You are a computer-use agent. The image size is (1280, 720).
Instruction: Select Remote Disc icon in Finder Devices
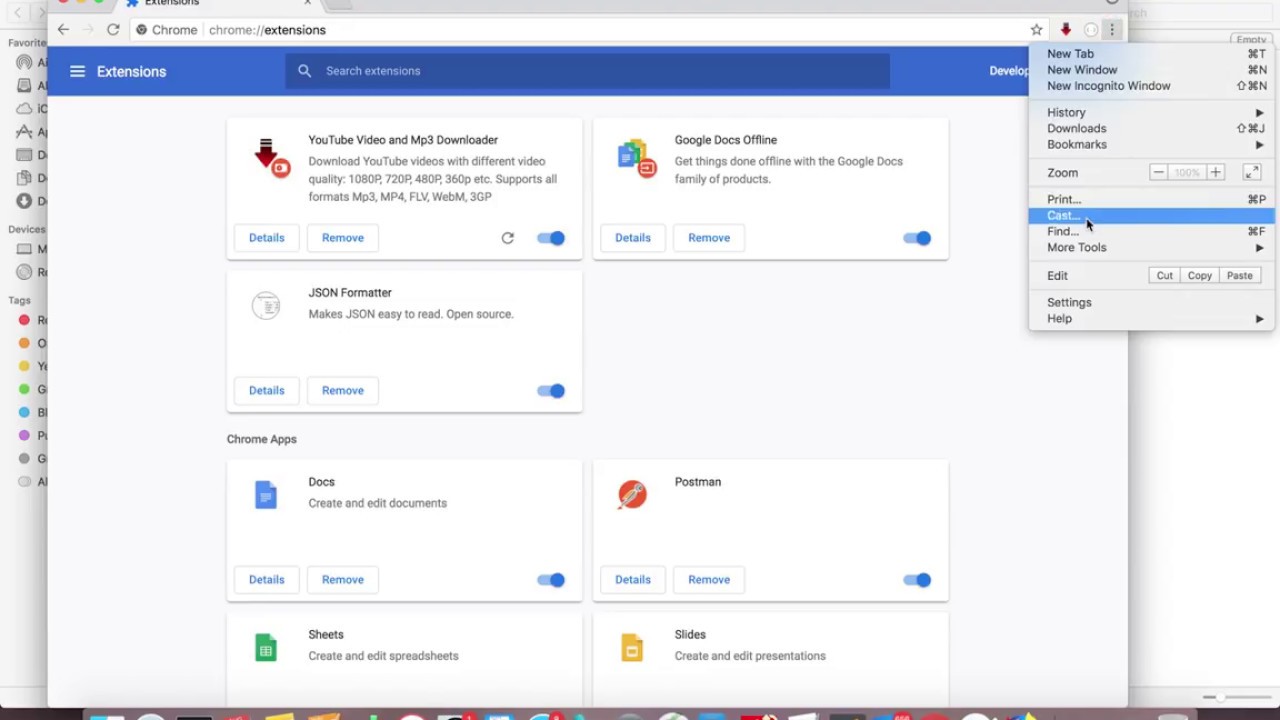pos(25,272)
